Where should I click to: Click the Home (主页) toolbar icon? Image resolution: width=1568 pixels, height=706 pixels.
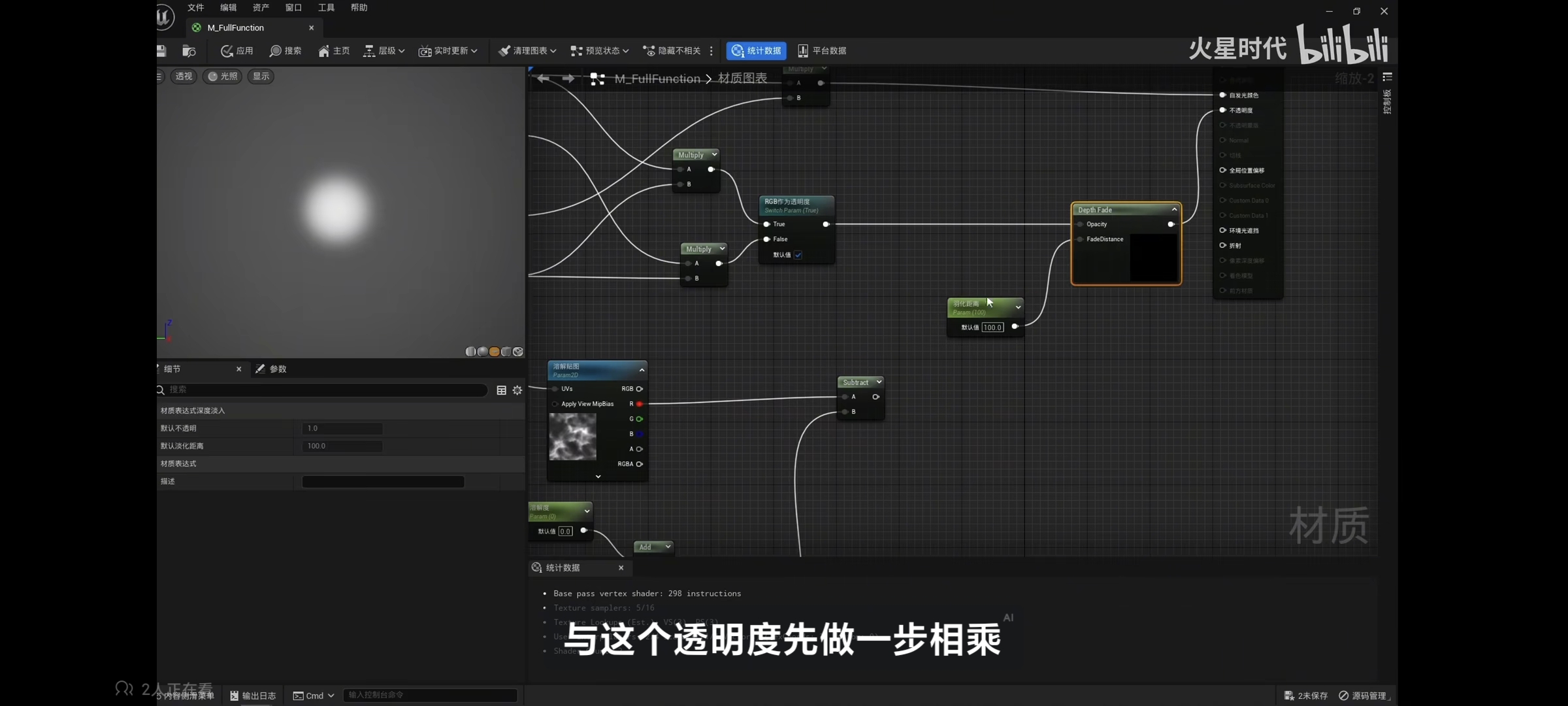point(334,51)
